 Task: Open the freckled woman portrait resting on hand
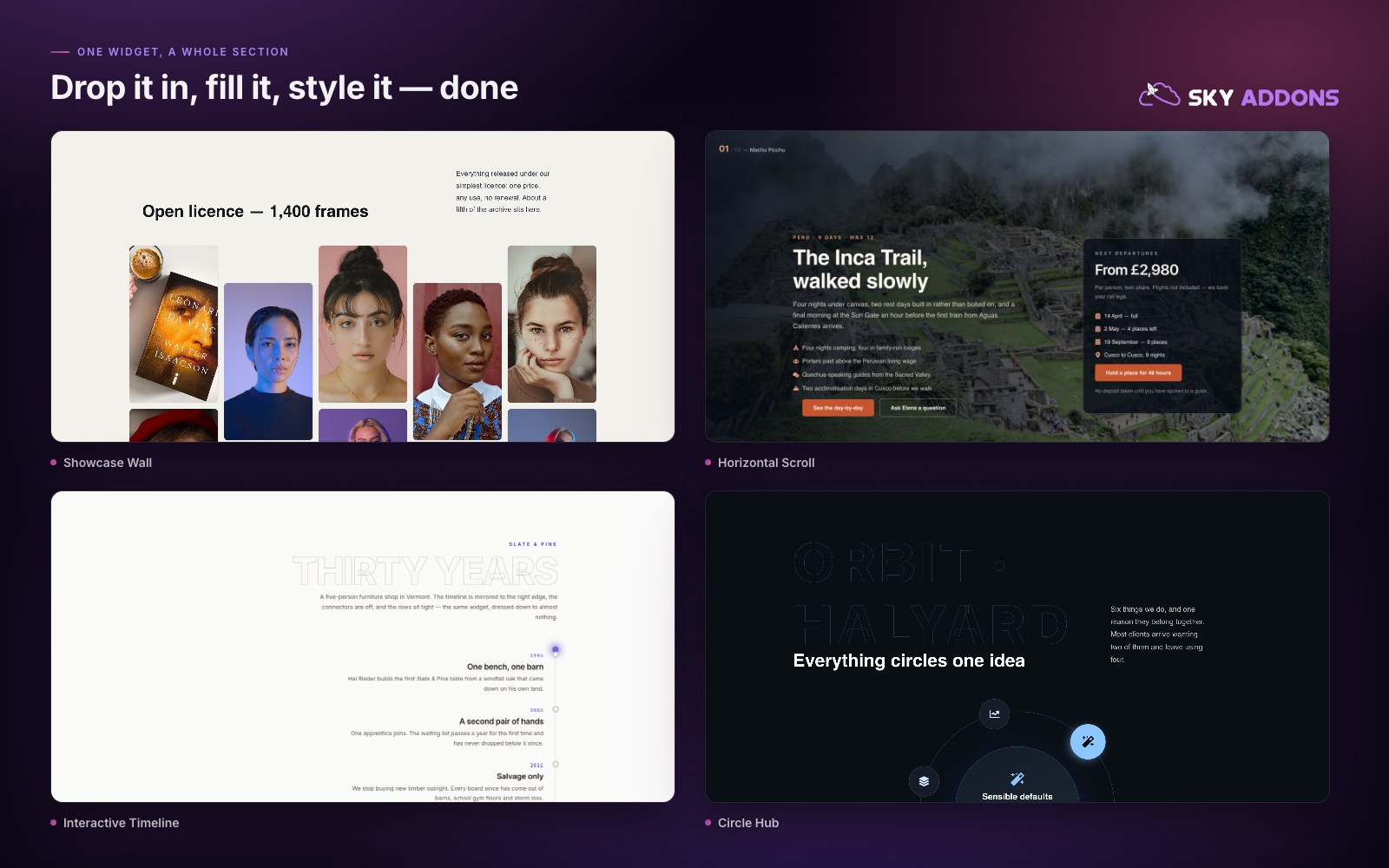click(552, 324)
